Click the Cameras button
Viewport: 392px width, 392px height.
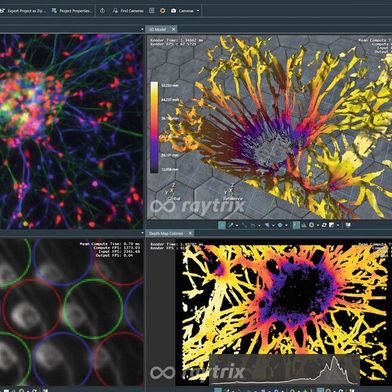[183, 11]
